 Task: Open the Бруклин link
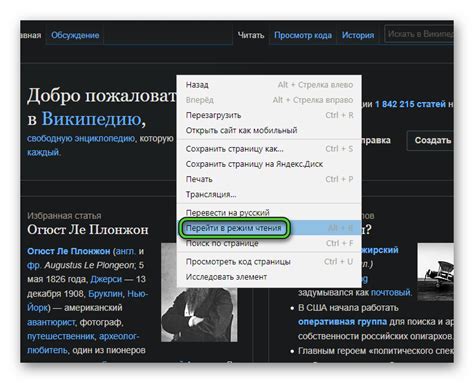point(105,294)
